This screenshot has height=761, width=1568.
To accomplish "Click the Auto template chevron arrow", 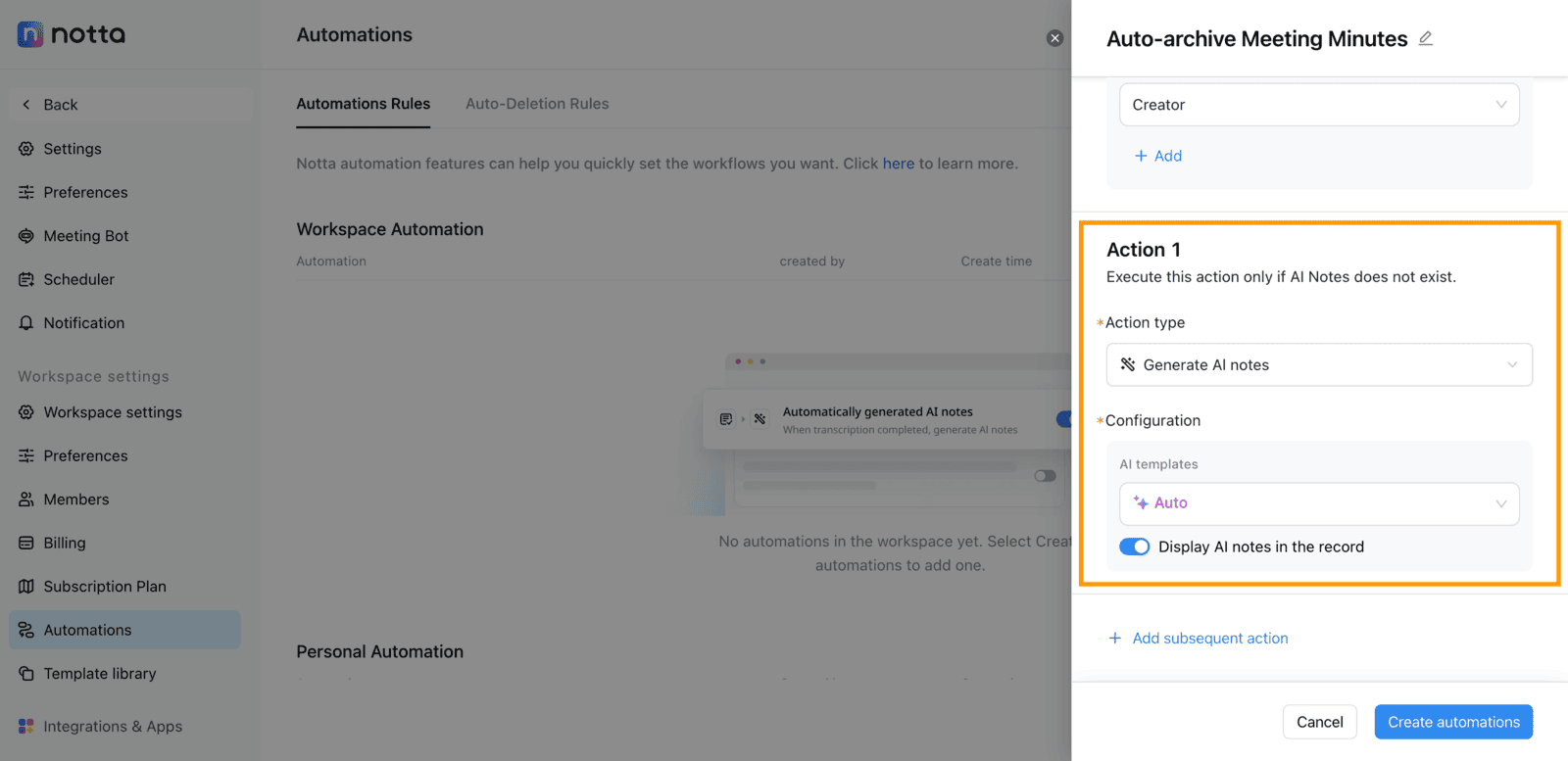I will [x=1501, y=503].
